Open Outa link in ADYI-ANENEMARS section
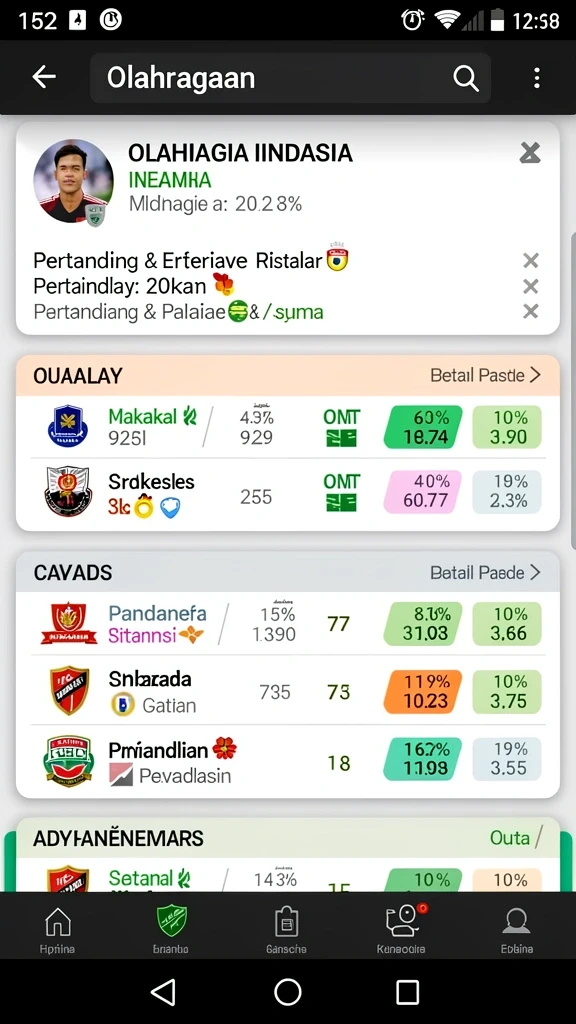576x1024 pixels. 516,838
